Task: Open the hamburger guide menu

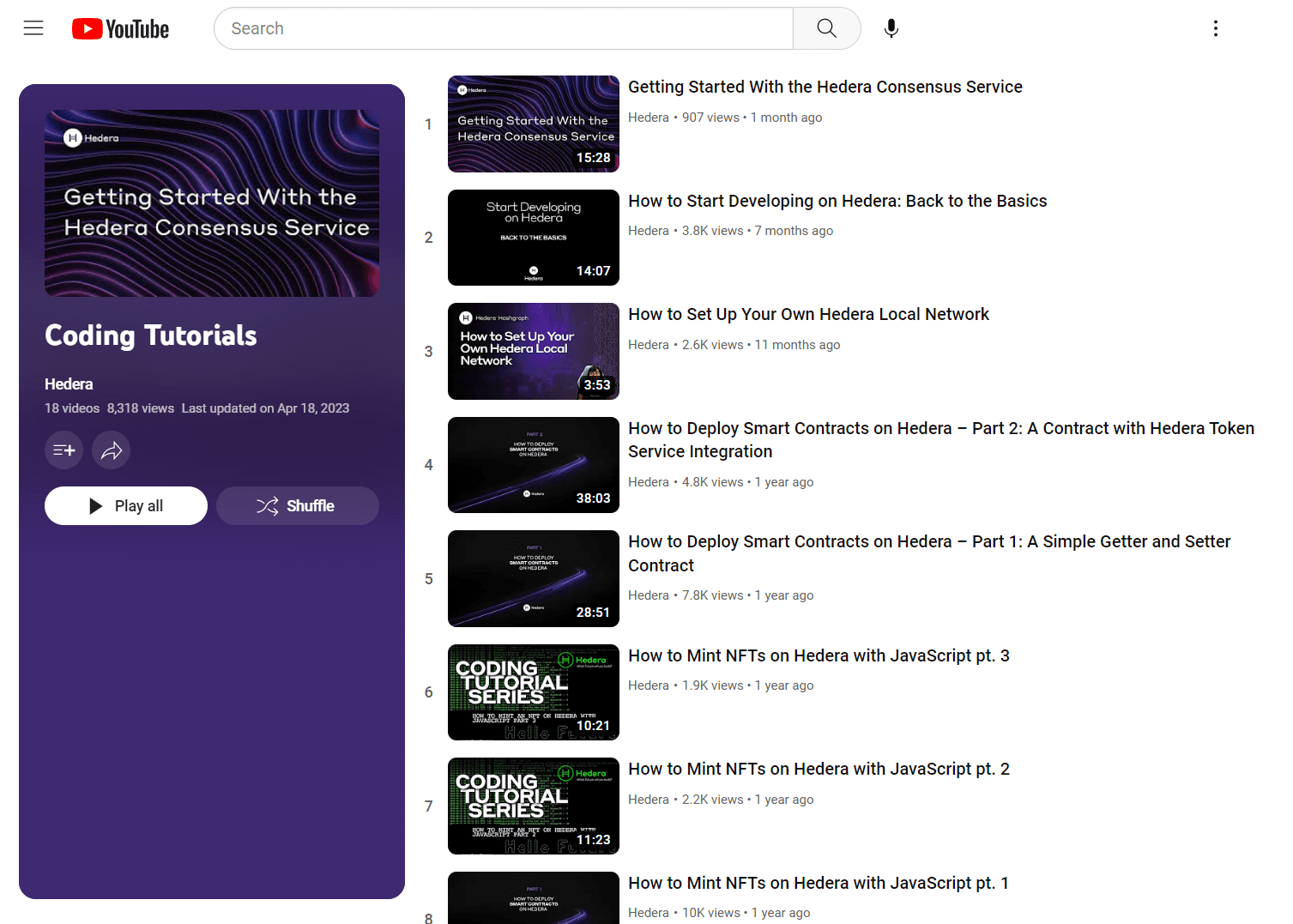Action: point(33,28)
